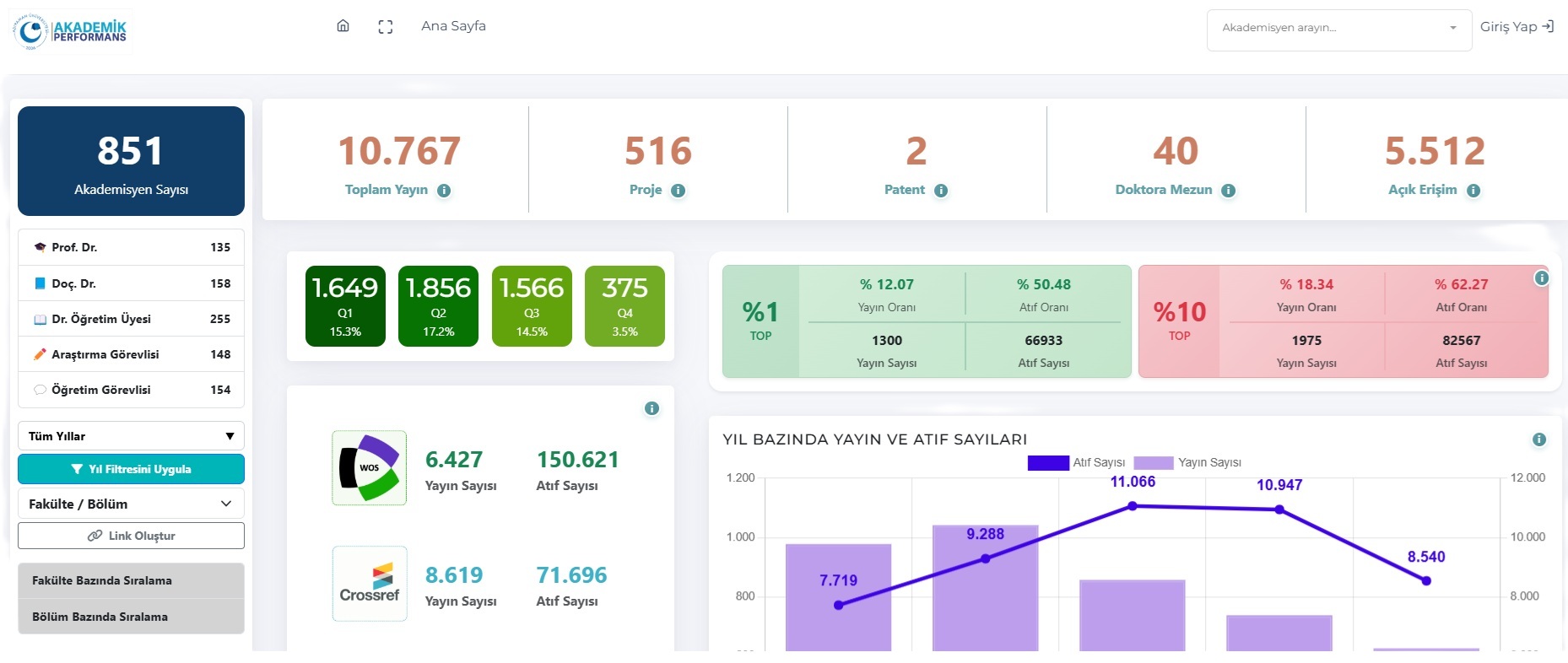The width and height of the screenshot is (1568, 663).
Task: Open Fakülte Bazında Sıralama
Action: [131, 580]
